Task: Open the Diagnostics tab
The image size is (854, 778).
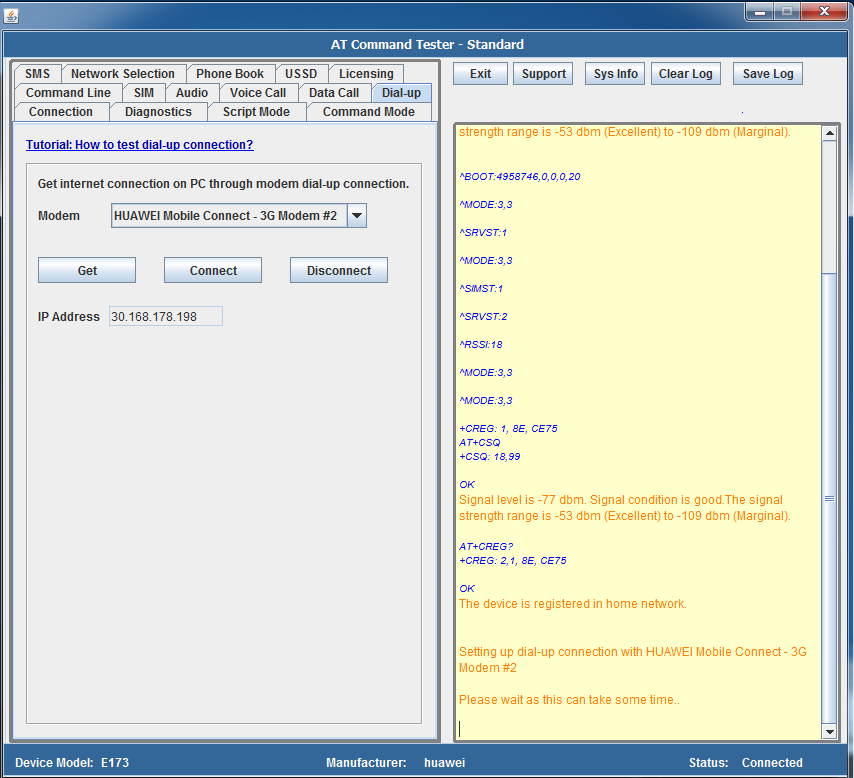Action: [158, 112]
